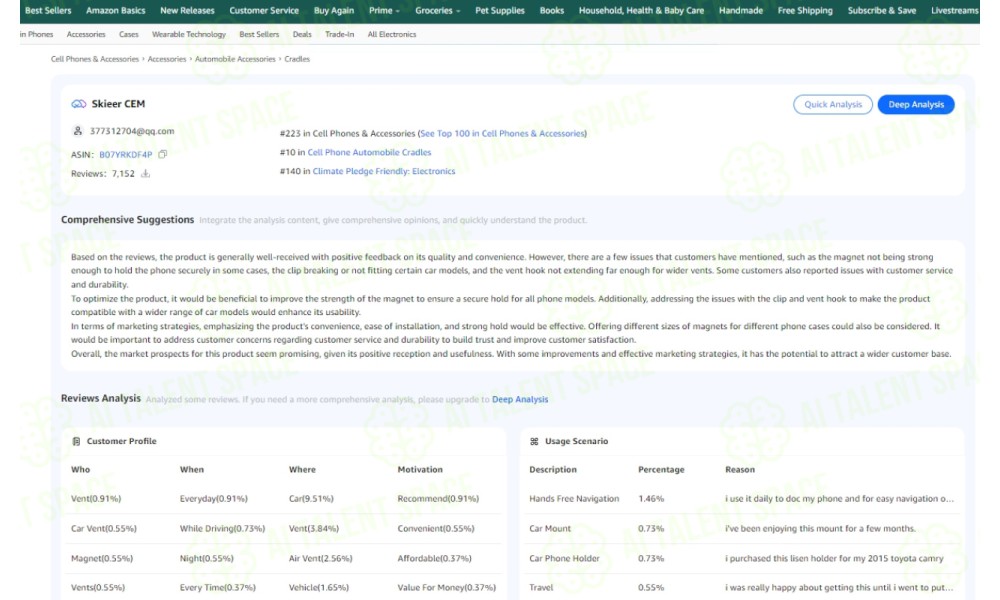Open Best Sellers in top navigation
The width and height of the screenshot is (1000, 600).
pos(48,11)
